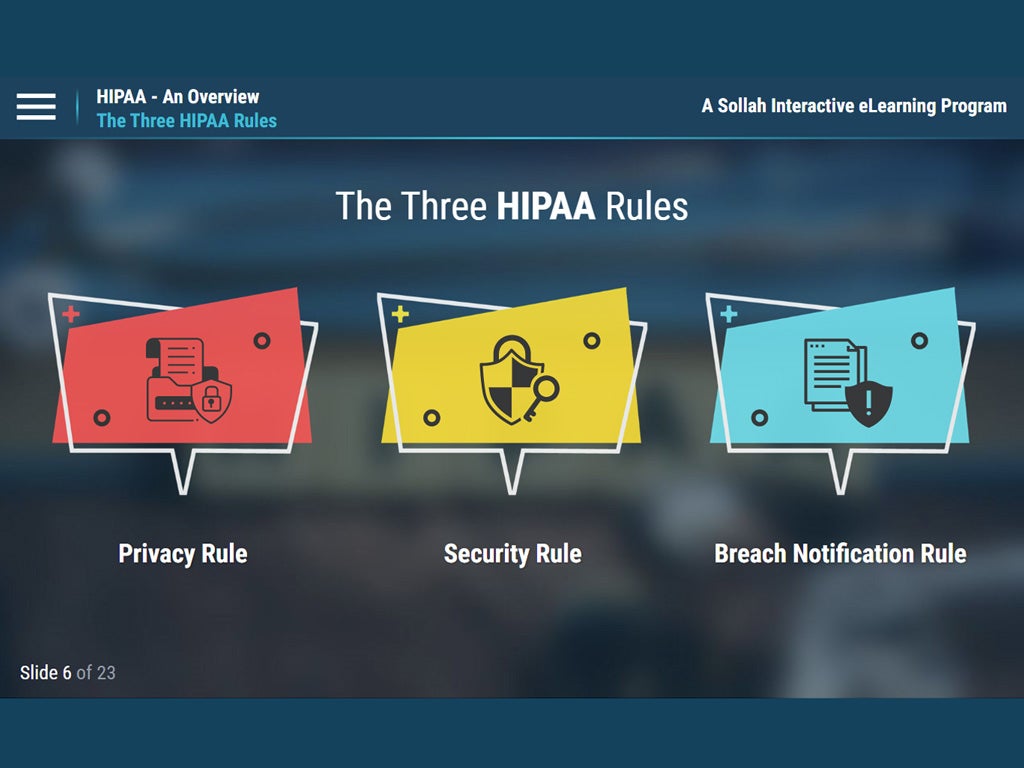
Task: Select the folder and lock privacy icon
Action: [188, 380]
